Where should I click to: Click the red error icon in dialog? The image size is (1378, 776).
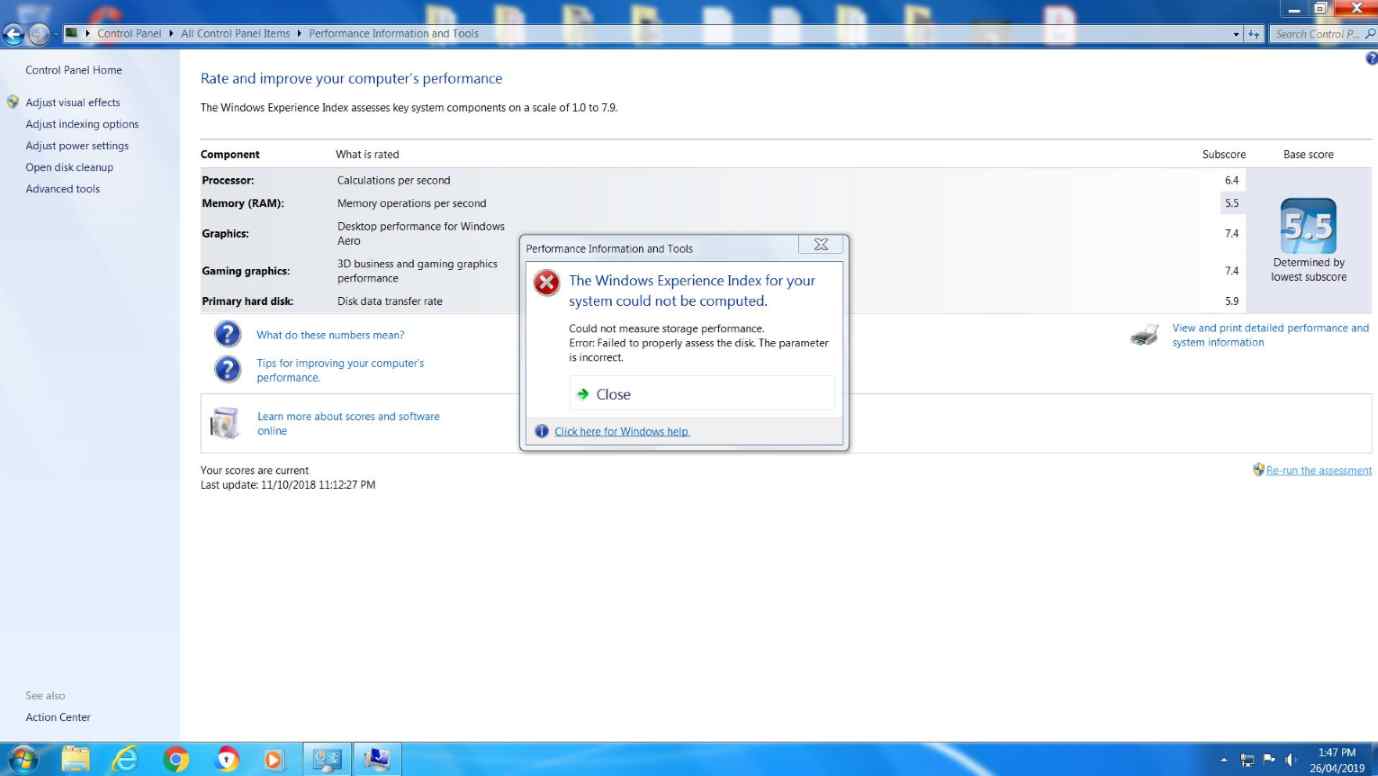point(546,283)
